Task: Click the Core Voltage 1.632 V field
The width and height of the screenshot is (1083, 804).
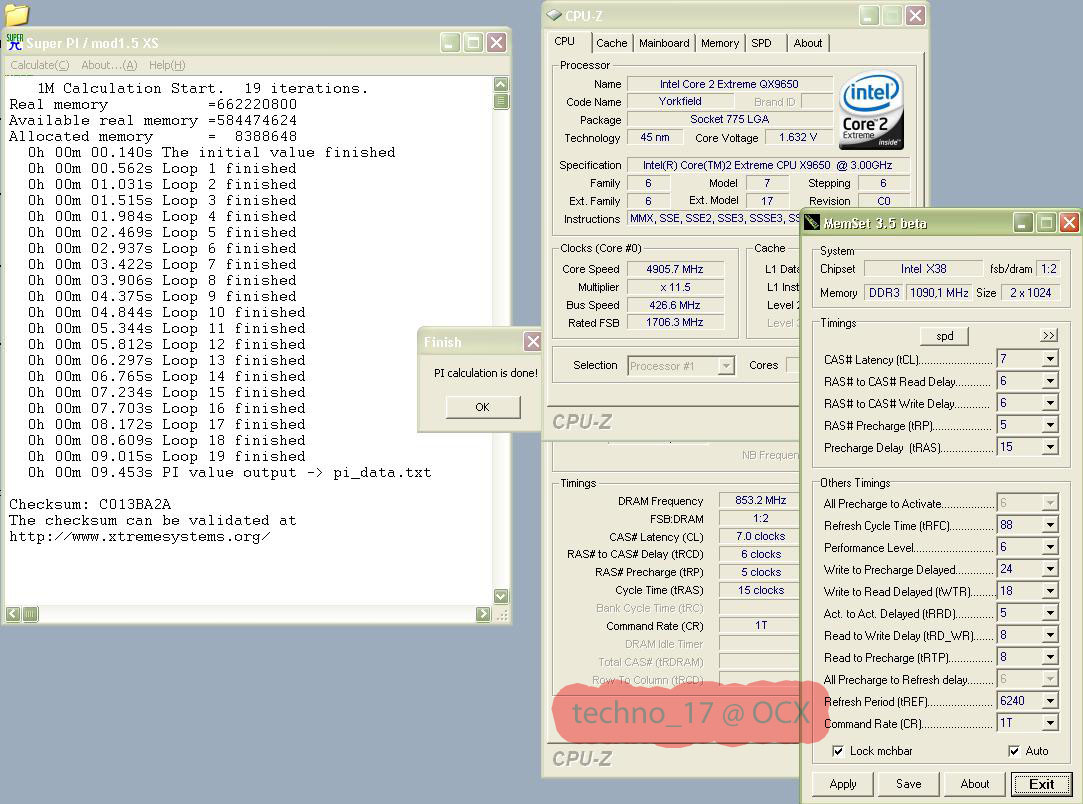Action: click(x=798, y=137)
